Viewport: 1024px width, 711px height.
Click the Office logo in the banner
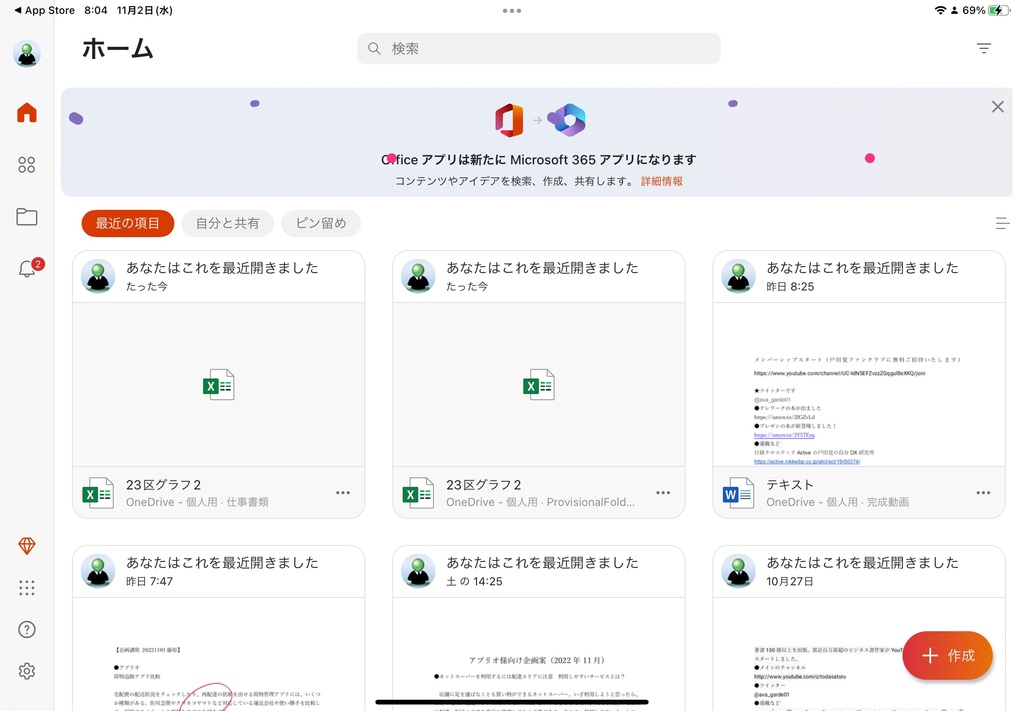(509, 120)
